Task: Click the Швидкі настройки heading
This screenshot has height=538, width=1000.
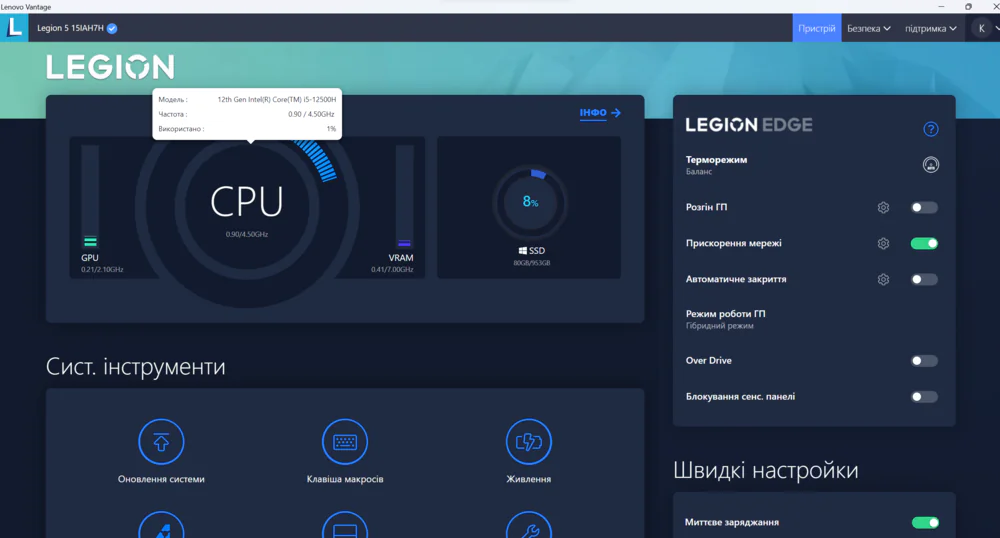Action: coord(765,470)
